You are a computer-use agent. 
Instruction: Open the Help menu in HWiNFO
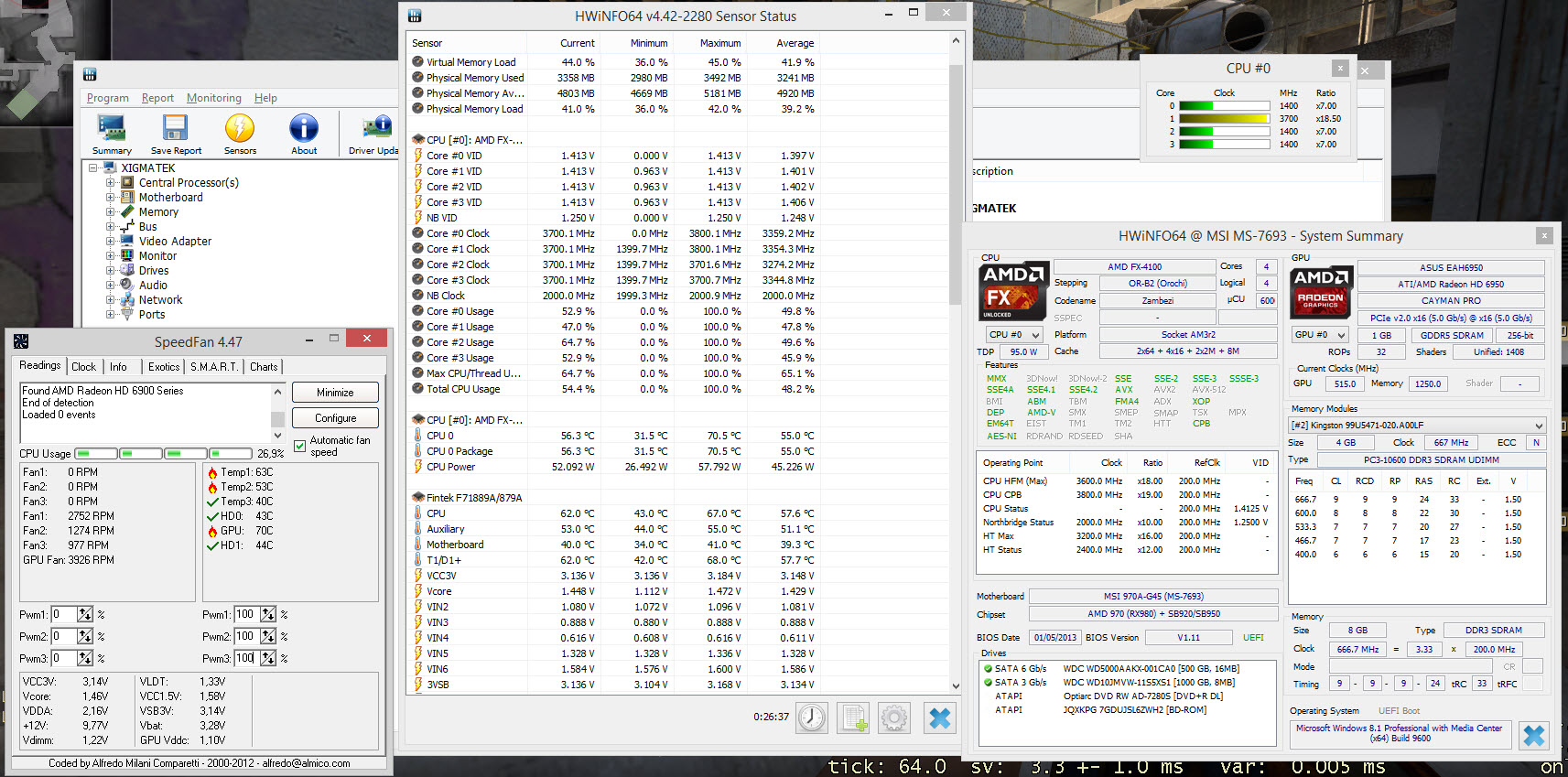(x=265, y=98)
